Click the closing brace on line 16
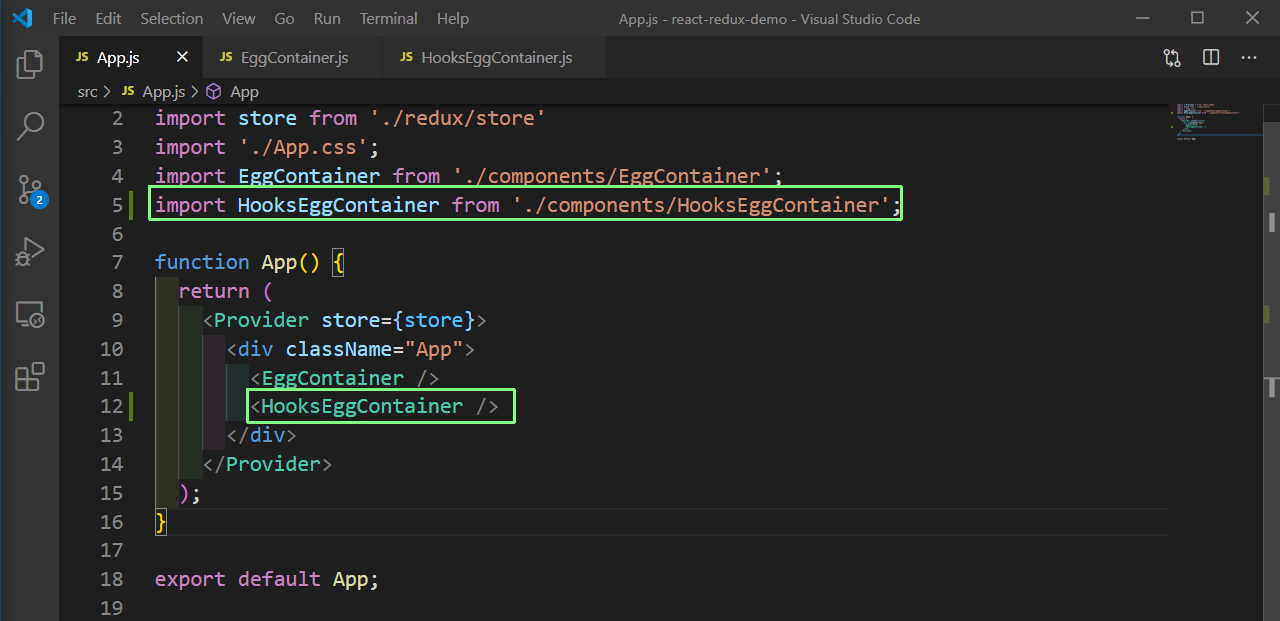Image resolution: width=1280 pixels, height=621 pixels. [161, 522]
